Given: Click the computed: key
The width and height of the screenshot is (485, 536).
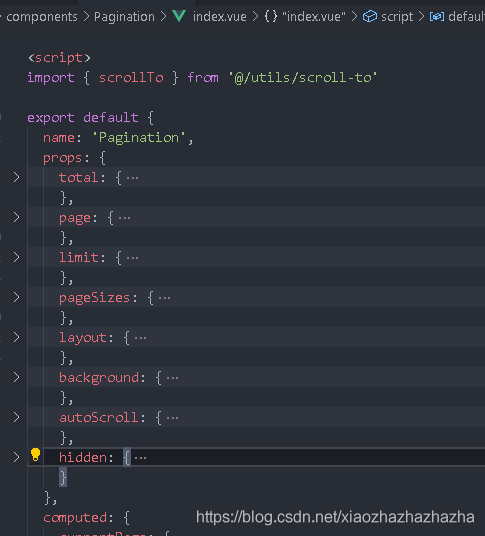Looking at the screenshot, I should pos(78,518).
